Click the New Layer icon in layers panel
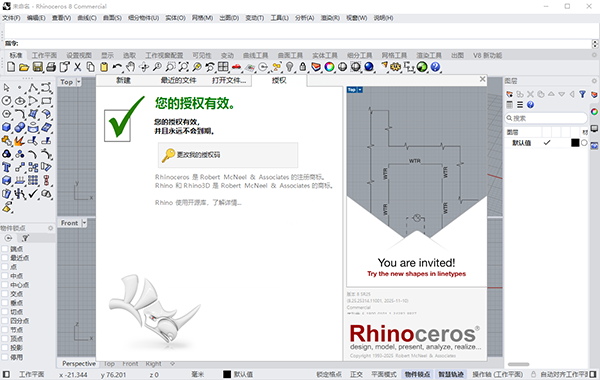Viewport: 600px width, 380px height. pos(510,94)
